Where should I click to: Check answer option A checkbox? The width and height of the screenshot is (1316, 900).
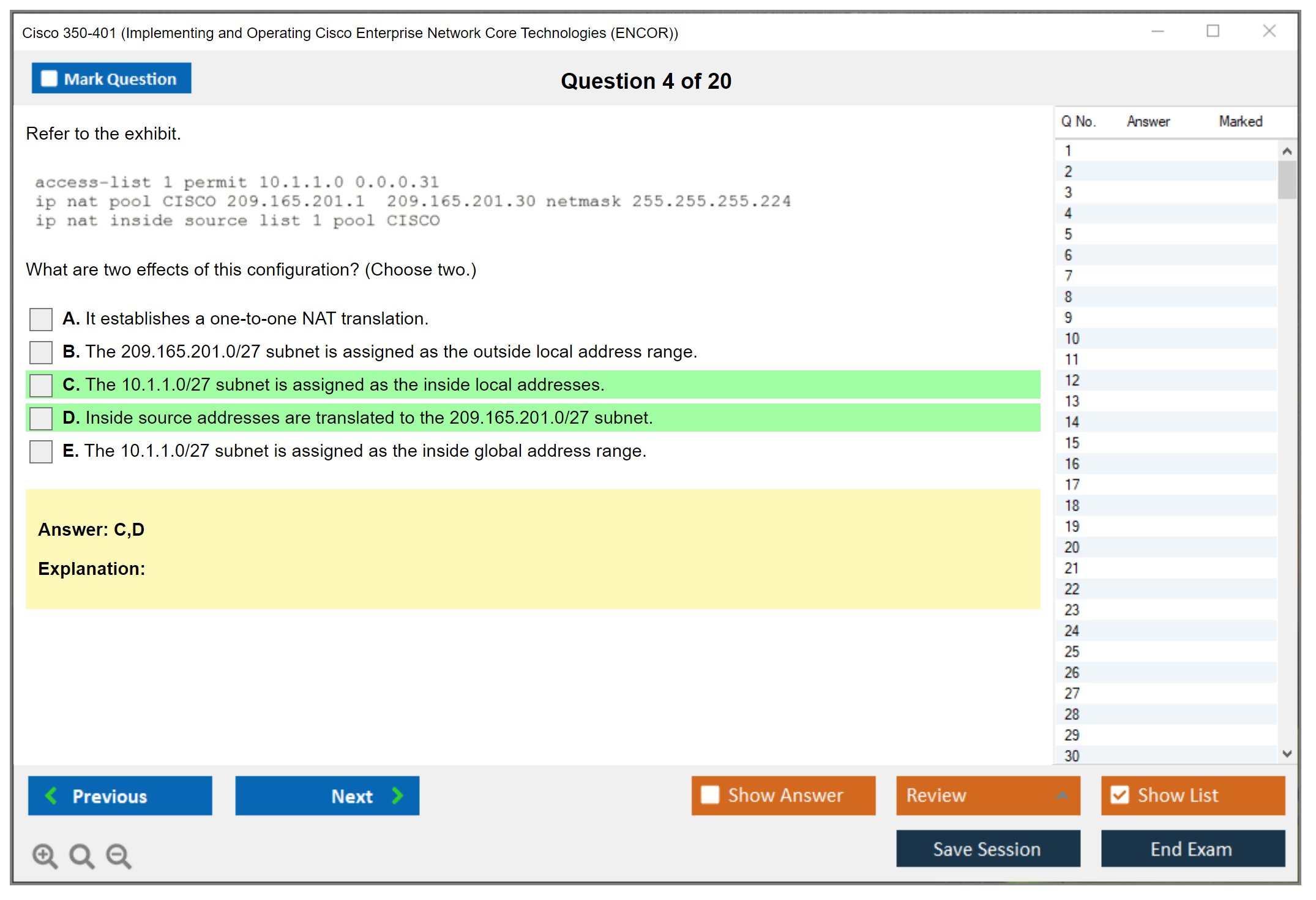coord(41,319)
